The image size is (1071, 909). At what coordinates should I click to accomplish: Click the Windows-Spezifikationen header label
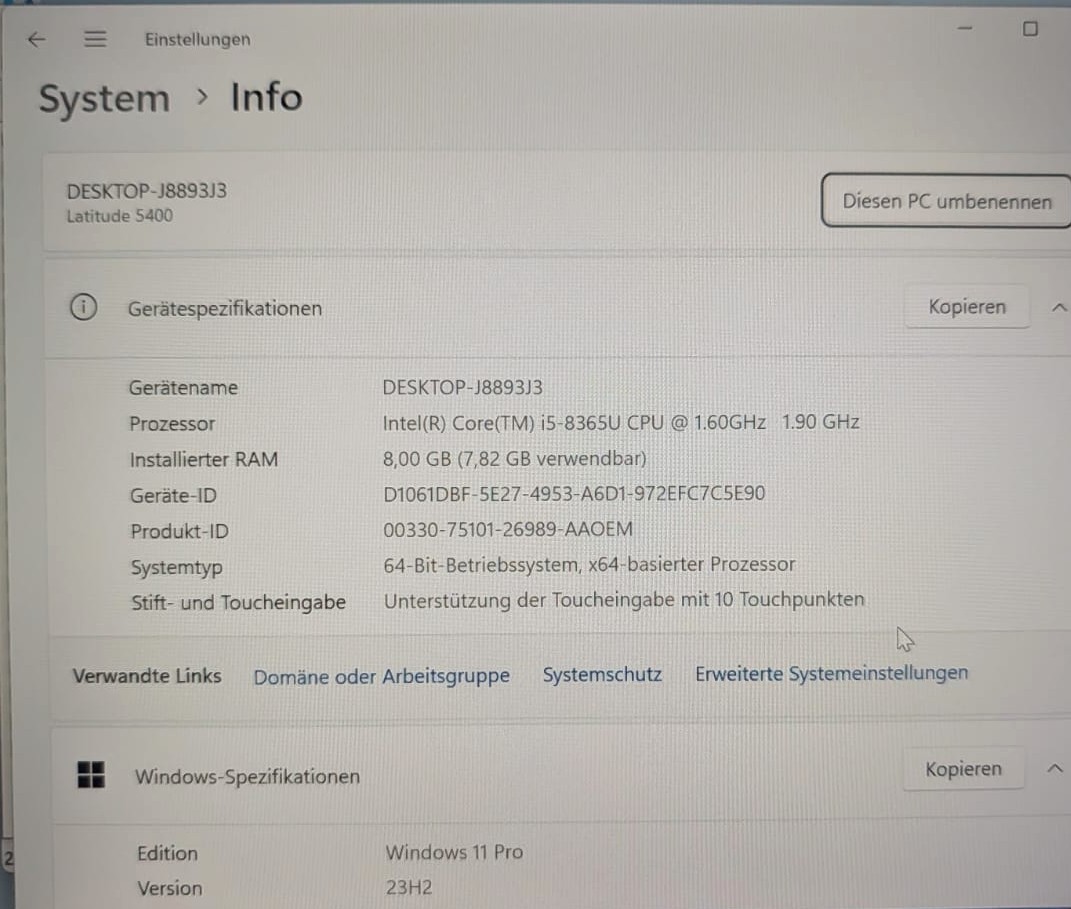[247, 777]
